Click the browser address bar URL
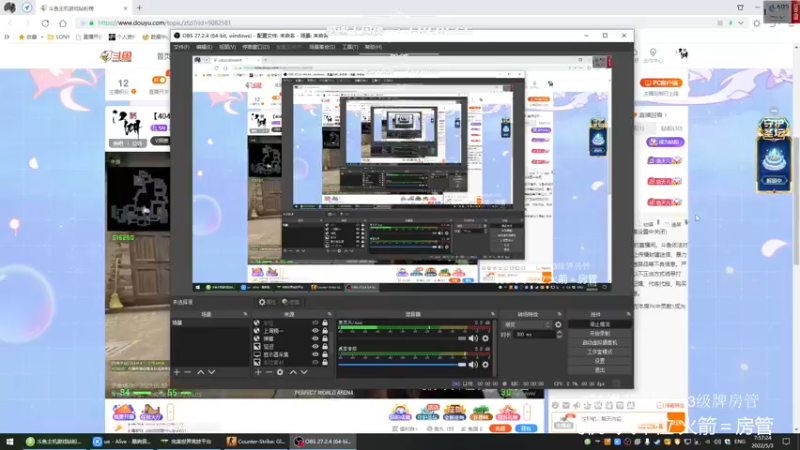Image resolution: width=800 pixels, height=450 pixels. (164, 23)
